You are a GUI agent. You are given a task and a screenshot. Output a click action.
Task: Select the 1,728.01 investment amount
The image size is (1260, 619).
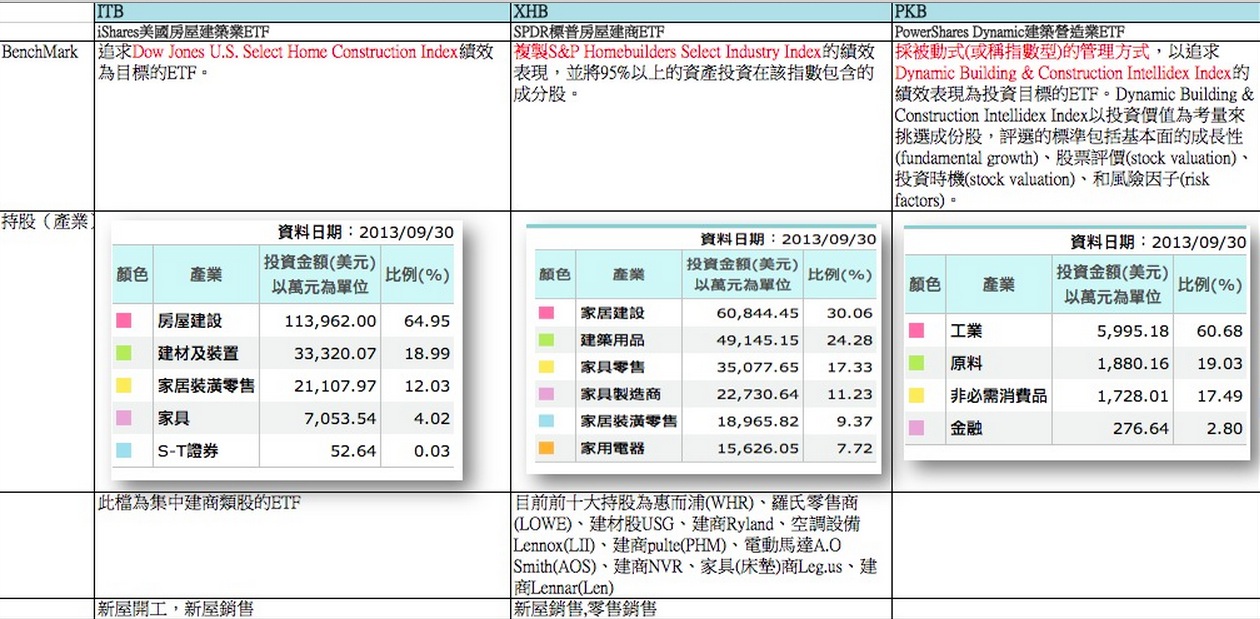[1131, 396]
